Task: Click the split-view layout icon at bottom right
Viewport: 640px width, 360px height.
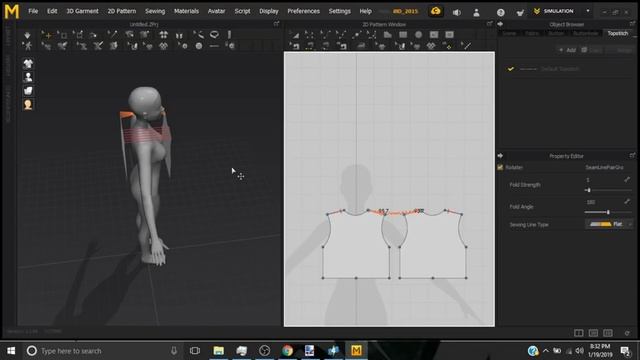Action: 578,333
